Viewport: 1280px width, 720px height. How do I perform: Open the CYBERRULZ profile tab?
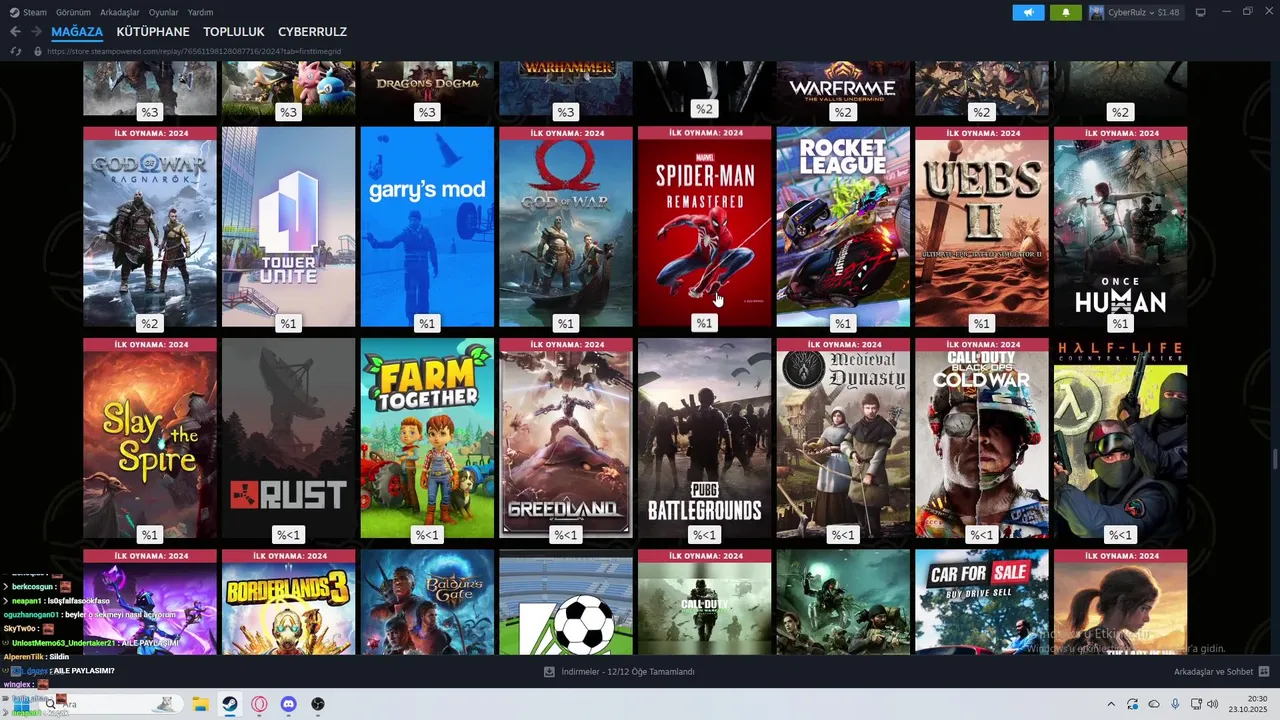click(x=312, y=32)
